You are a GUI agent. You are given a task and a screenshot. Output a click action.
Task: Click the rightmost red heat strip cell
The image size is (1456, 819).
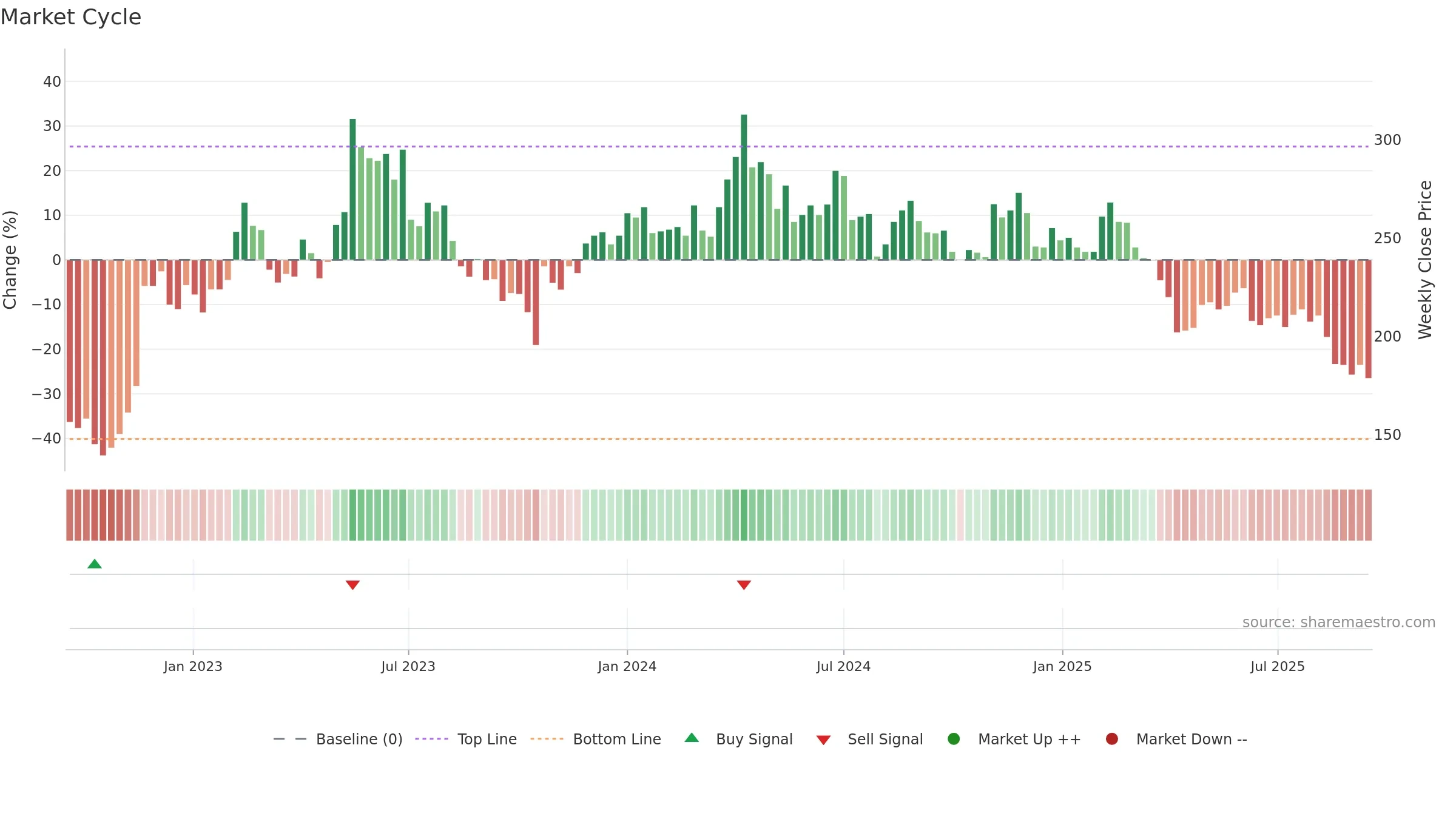click(1368, 515)
